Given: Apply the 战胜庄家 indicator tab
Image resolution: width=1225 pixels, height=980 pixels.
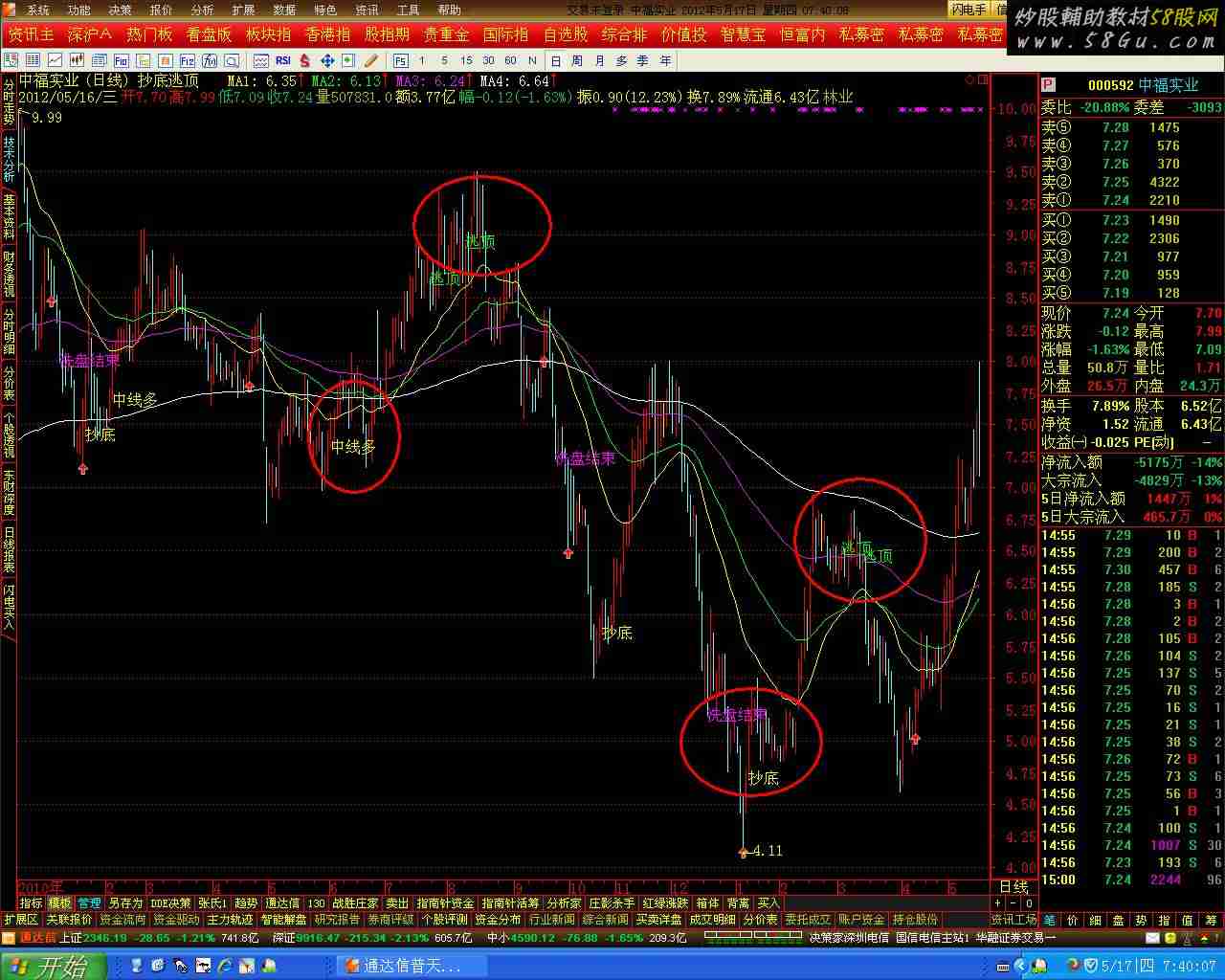Looking at the screenshot, I should click(x=356, y=902).
